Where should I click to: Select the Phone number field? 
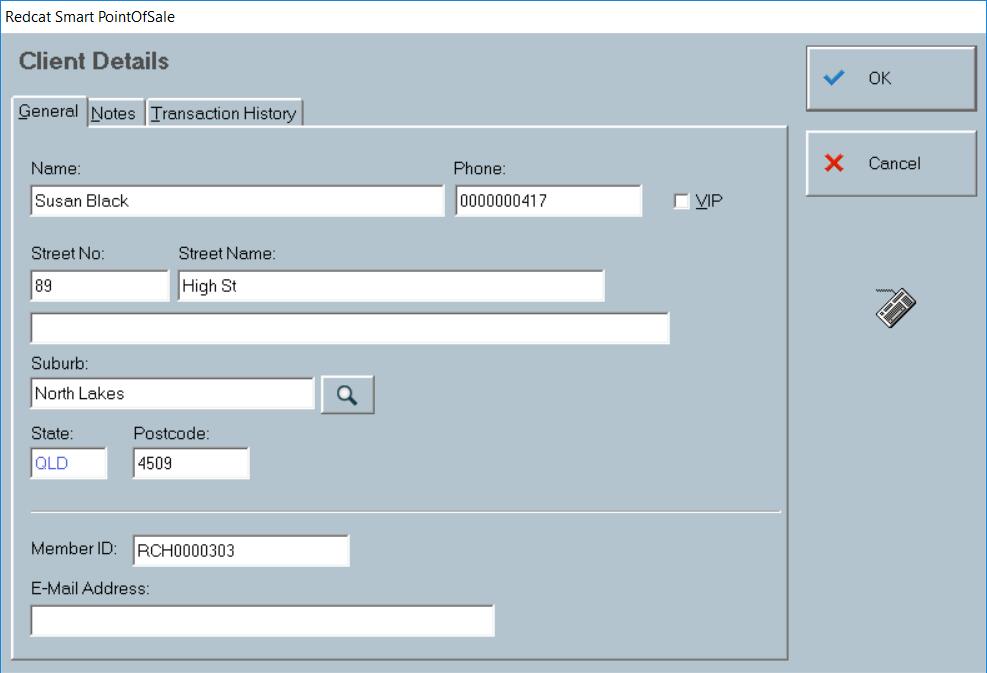(548, 200)
